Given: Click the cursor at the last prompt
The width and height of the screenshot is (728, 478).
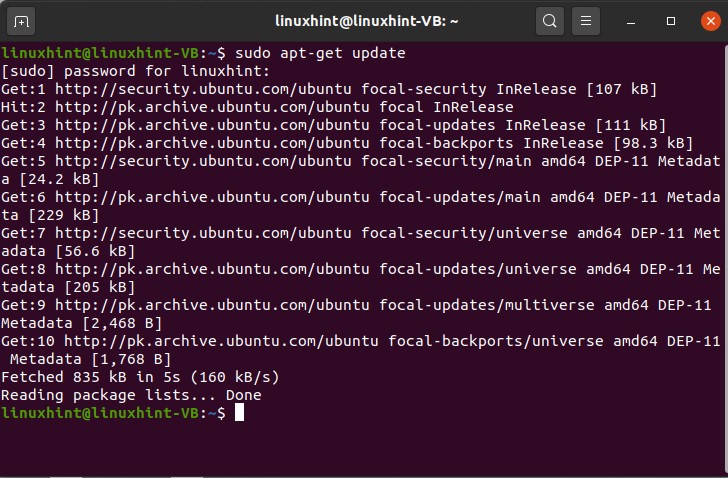Looking at the screenshot, I should point(239,413).
